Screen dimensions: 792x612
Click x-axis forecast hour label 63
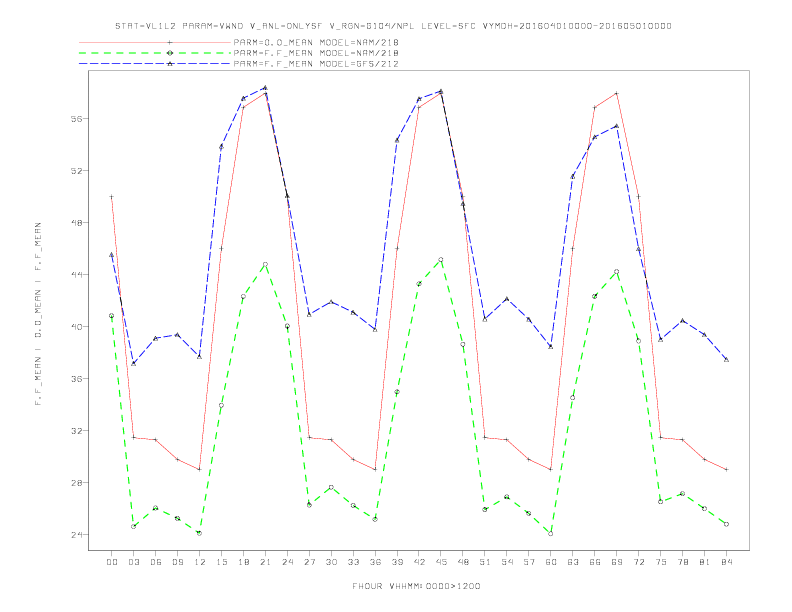[573, 562]
